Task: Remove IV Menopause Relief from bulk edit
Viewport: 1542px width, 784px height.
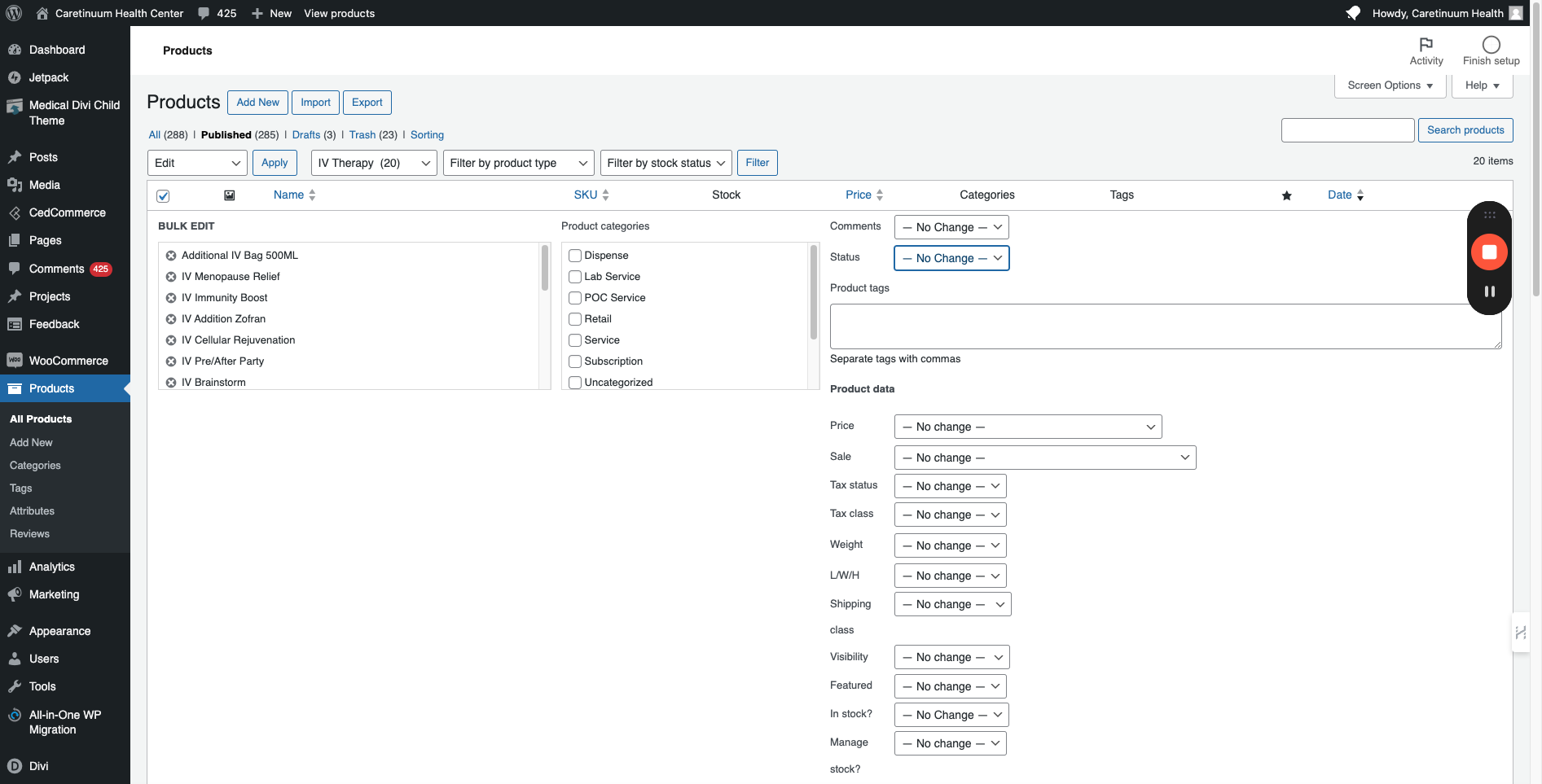Action: coord(171,277)
